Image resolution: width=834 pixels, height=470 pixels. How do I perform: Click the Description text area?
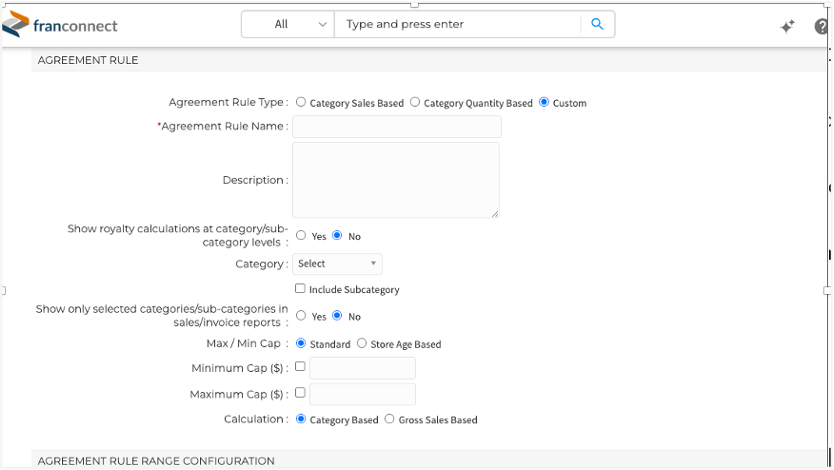(396, 180)
